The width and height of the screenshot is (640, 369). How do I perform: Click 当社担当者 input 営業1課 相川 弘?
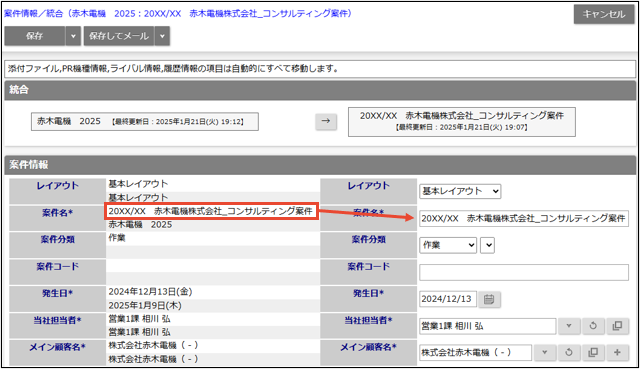coord(487,326)
